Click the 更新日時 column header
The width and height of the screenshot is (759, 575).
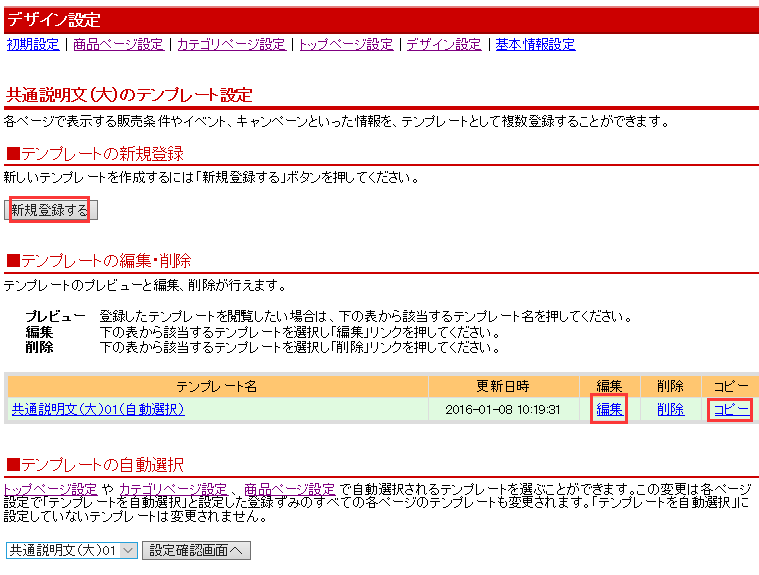click(503, 386)
